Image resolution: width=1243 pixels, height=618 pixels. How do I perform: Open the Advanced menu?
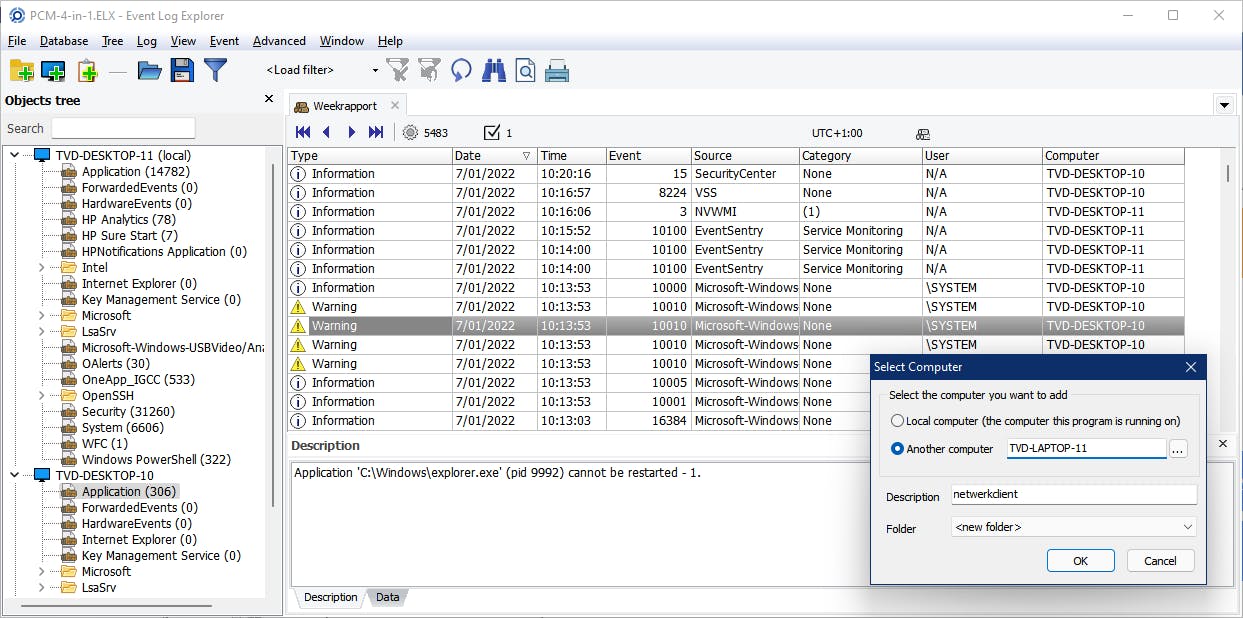click(x=279, y=41)
